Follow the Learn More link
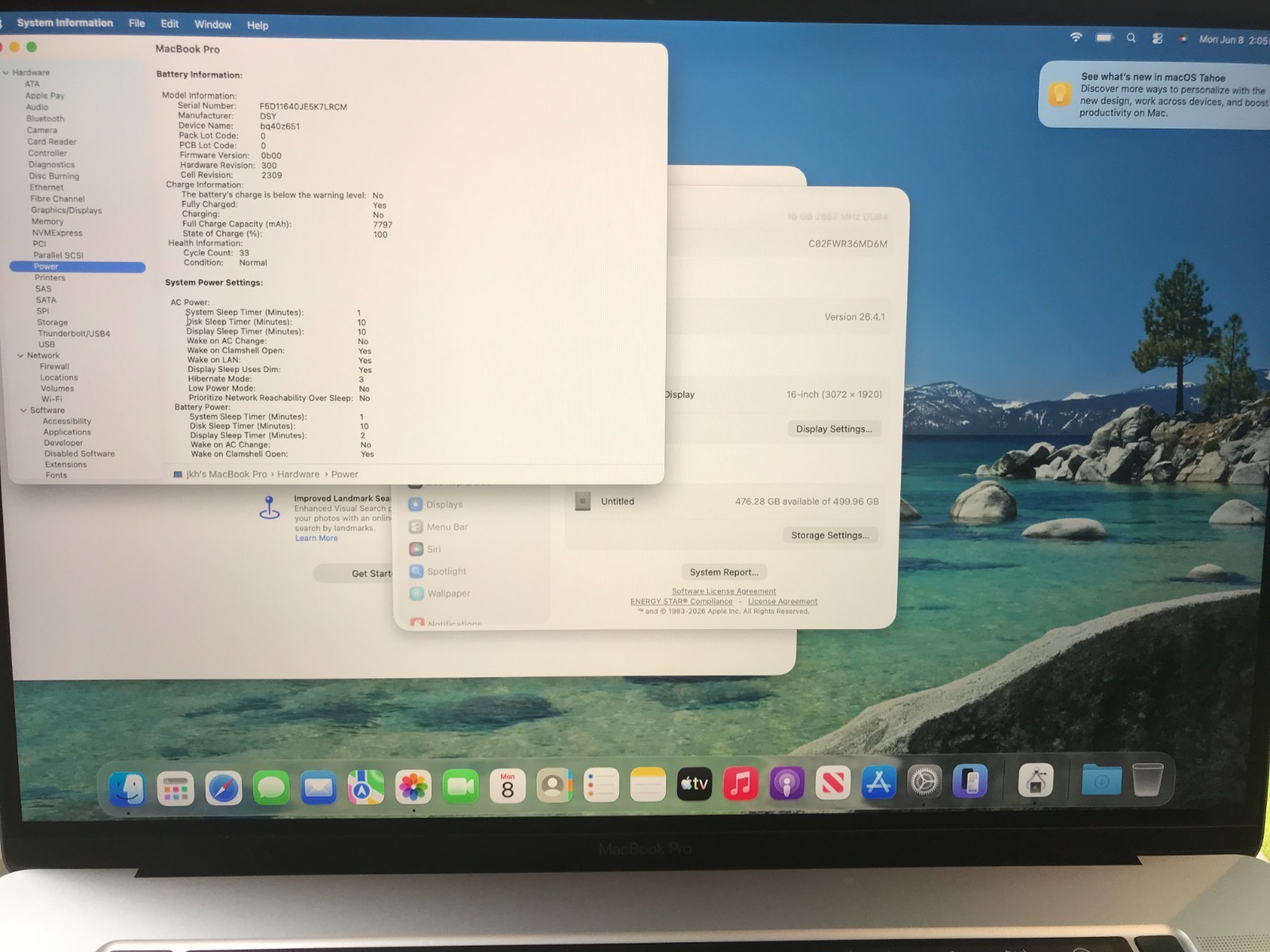The image size is (1270, 952). [316, 538]
